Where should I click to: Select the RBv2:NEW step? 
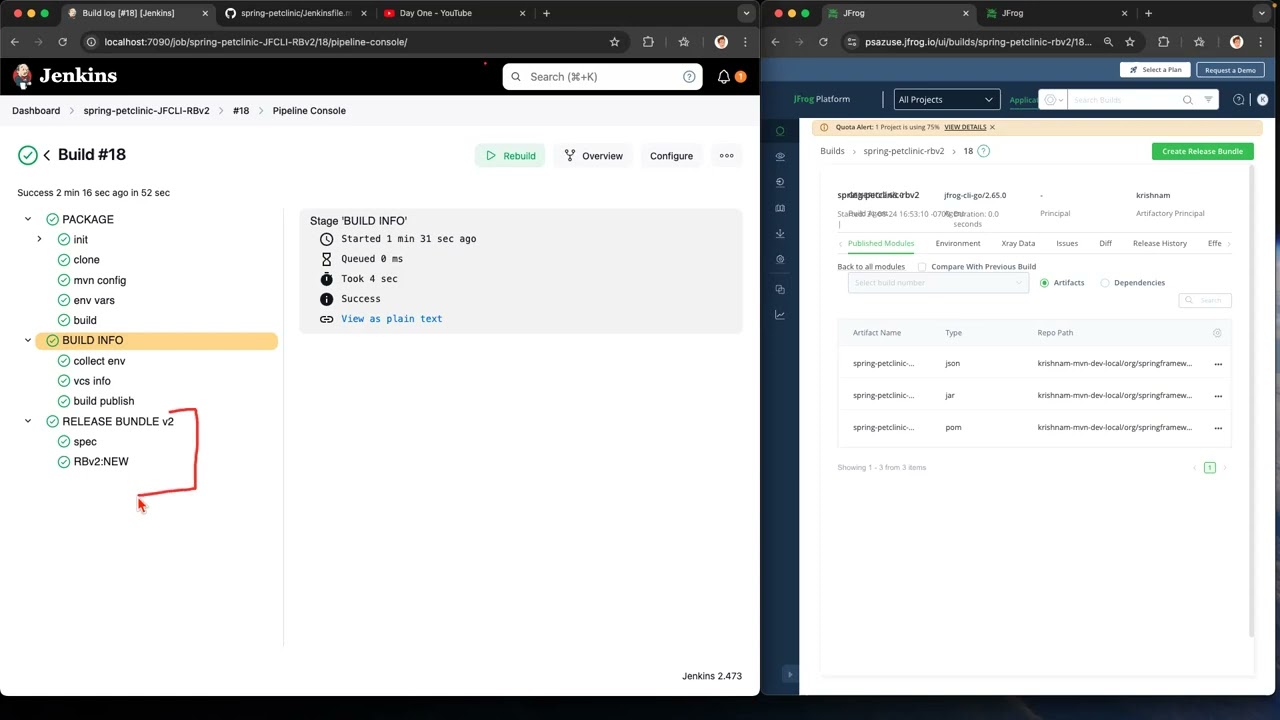[100, 462]
